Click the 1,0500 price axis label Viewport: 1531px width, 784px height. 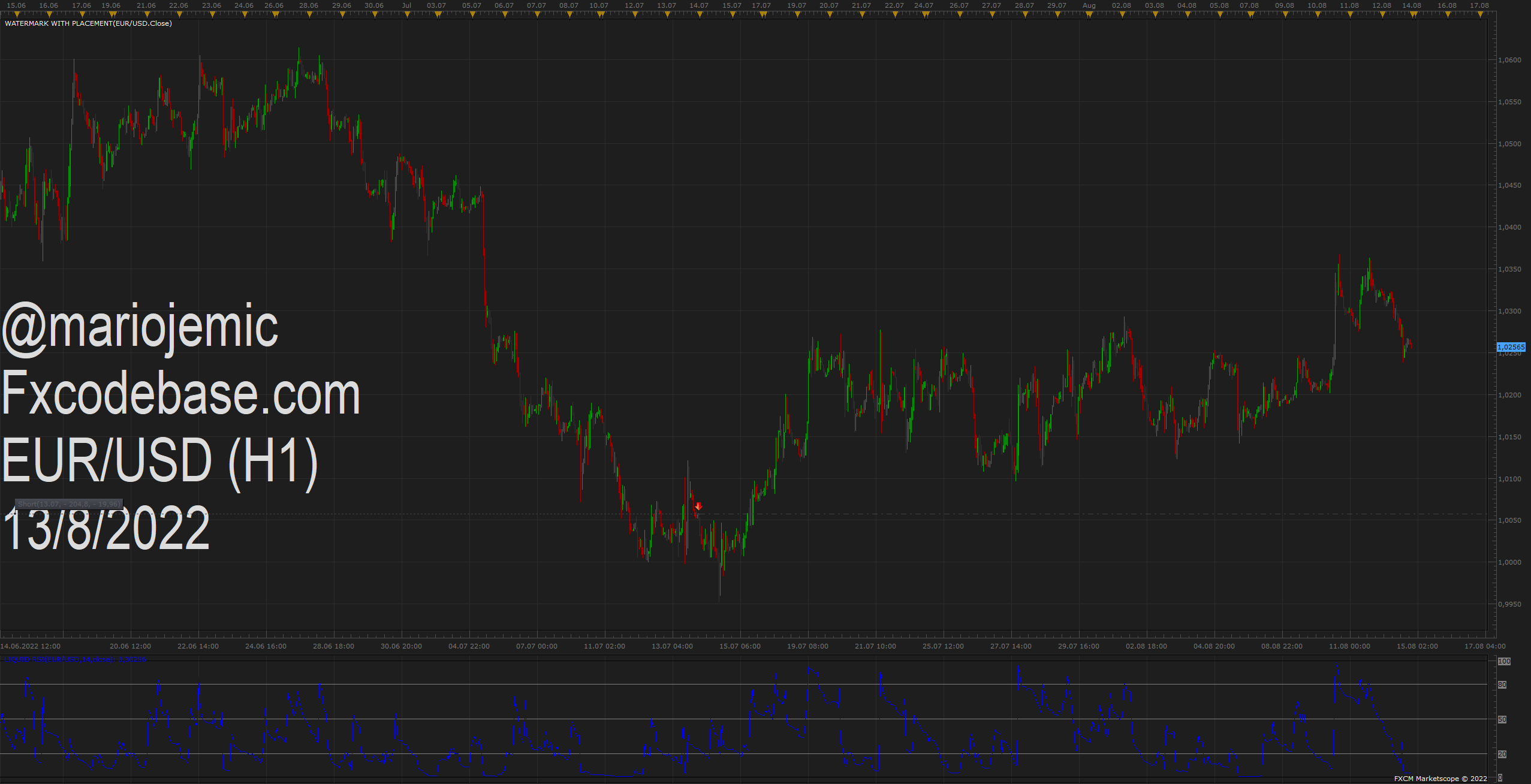tap(1509, 144)
